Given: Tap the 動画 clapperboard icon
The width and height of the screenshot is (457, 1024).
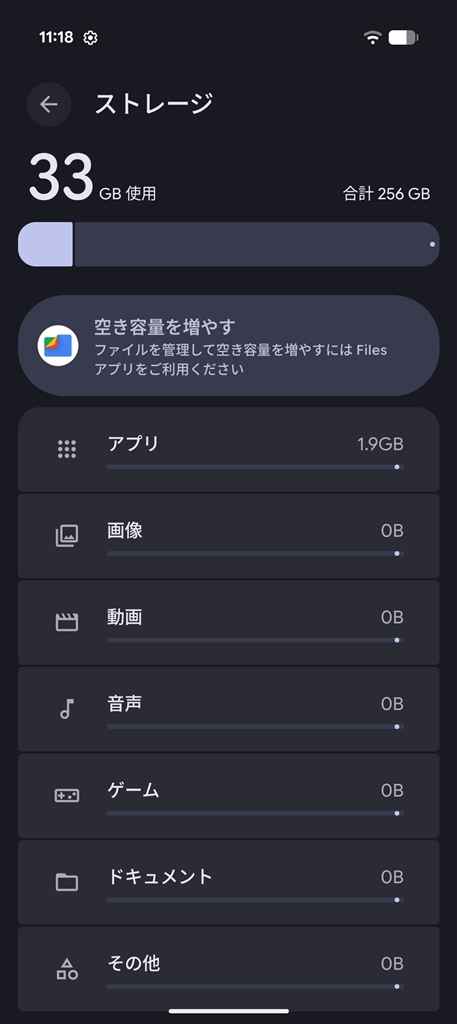Looking at the screenshot, I should point(67,622).
